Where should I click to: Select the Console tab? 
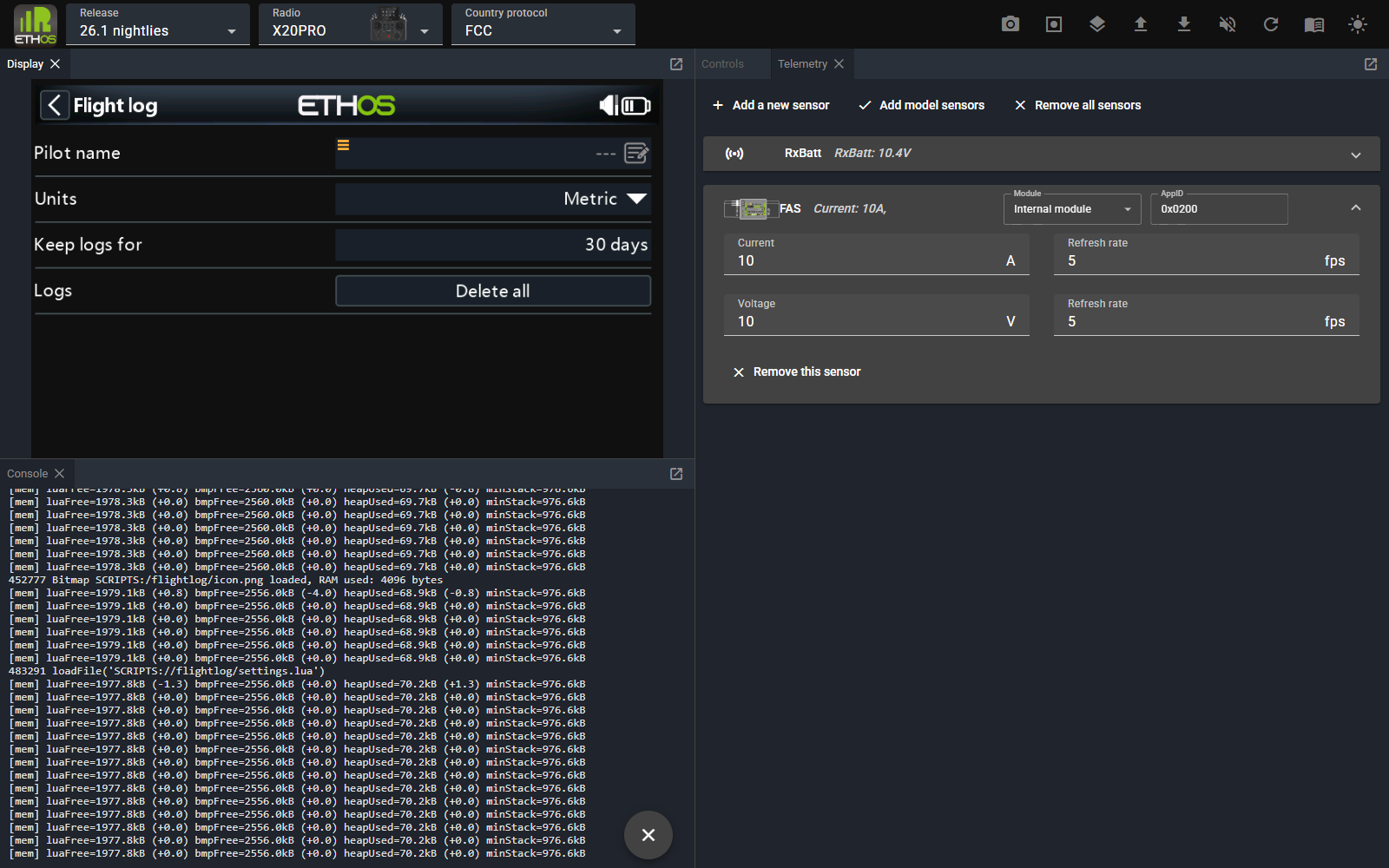point(27,474)
